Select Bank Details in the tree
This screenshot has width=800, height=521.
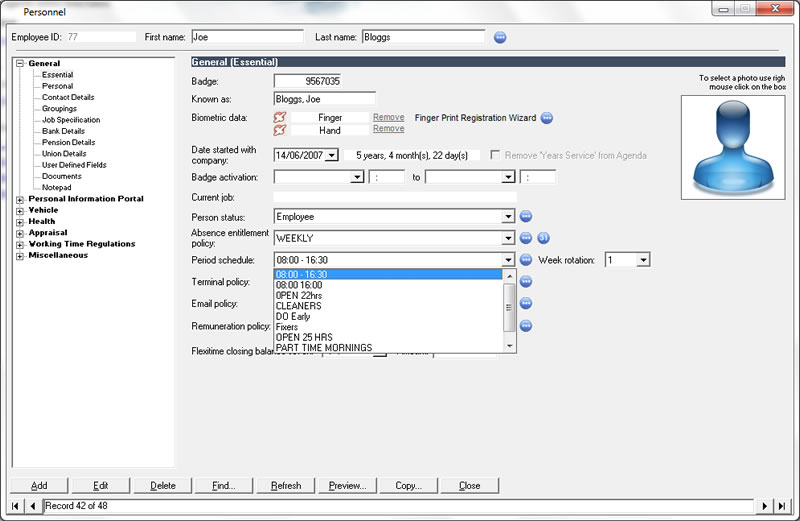click(x=63, y=131)
